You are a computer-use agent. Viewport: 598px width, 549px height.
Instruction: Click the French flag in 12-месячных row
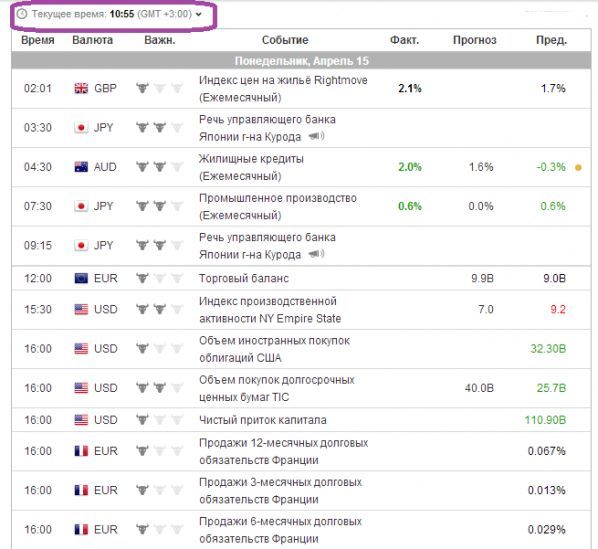click(x=81, y=451)
